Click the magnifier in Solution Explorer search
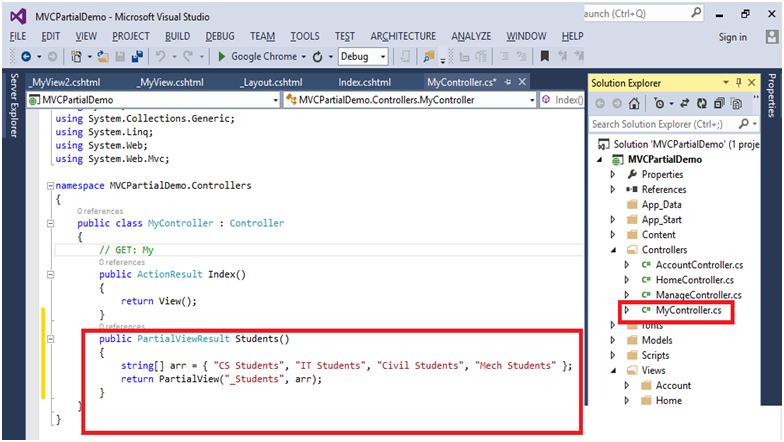784x442 pixels. [744, 124]
